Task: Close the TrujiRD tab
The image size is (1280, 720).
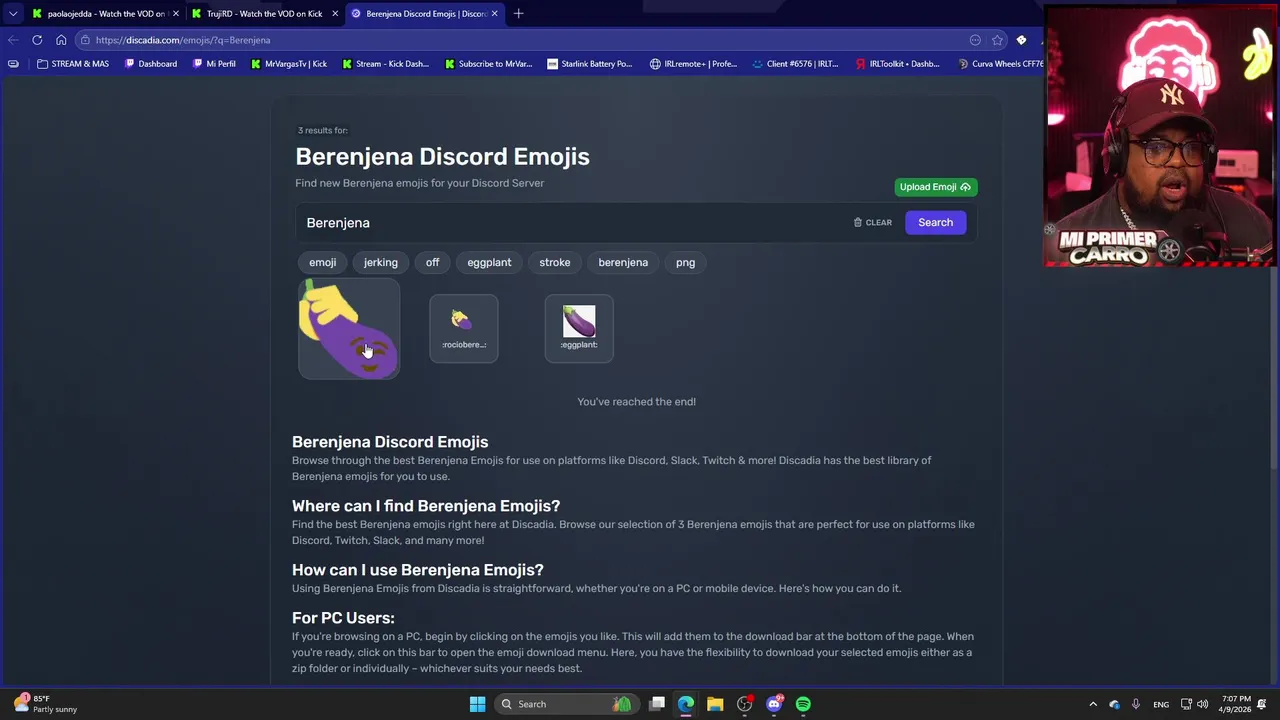Action: (x=335, y=14)
